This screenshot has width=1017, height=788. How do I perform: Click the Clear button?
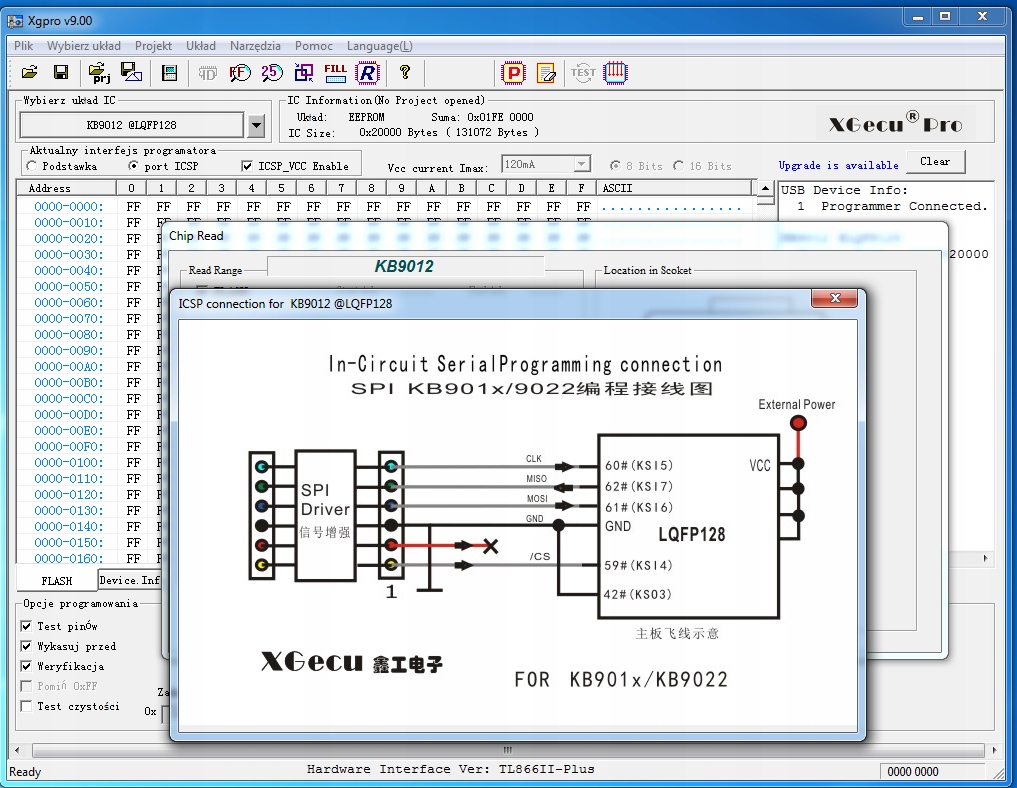[x=935, y=162]
